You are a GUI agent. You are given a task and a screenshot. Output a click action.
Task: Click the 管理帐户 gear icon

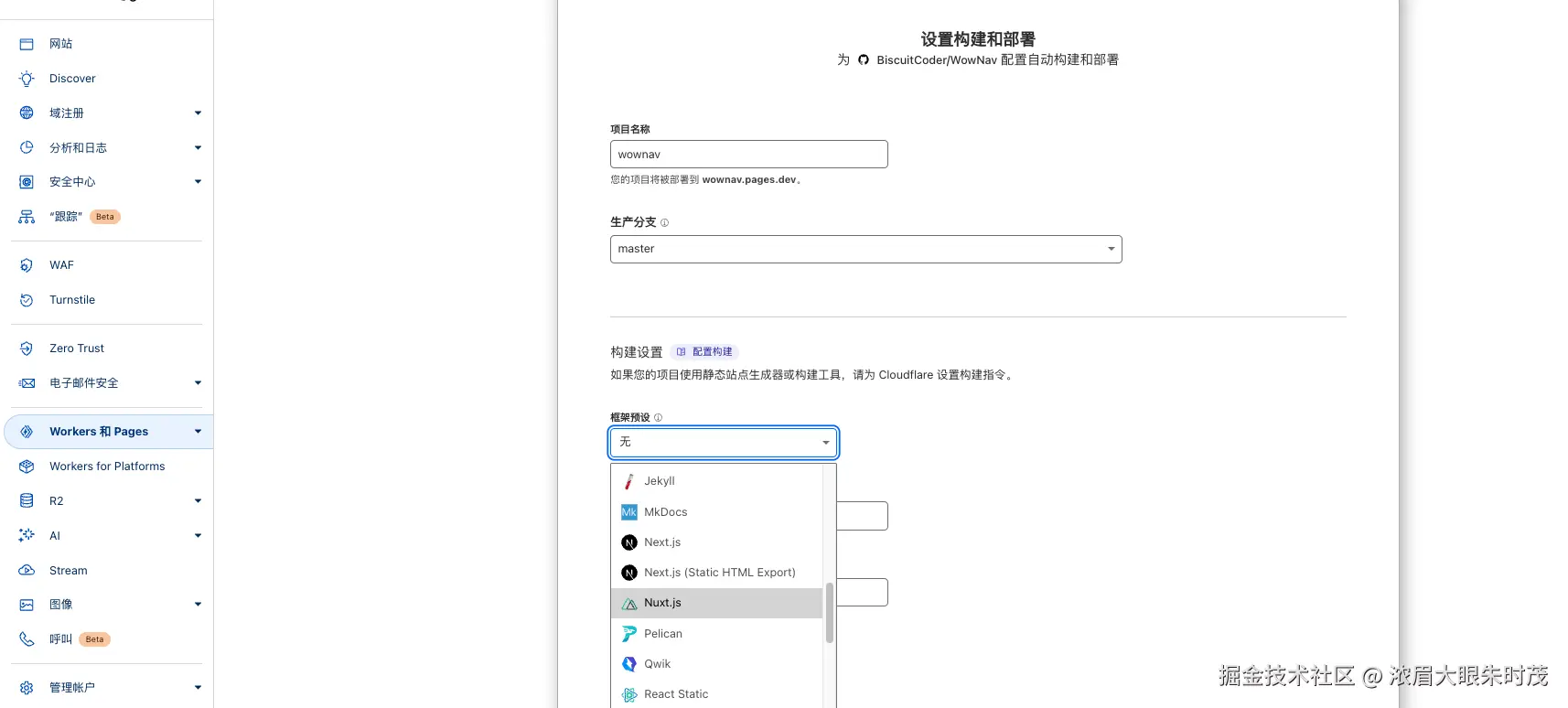pos(27,688)
